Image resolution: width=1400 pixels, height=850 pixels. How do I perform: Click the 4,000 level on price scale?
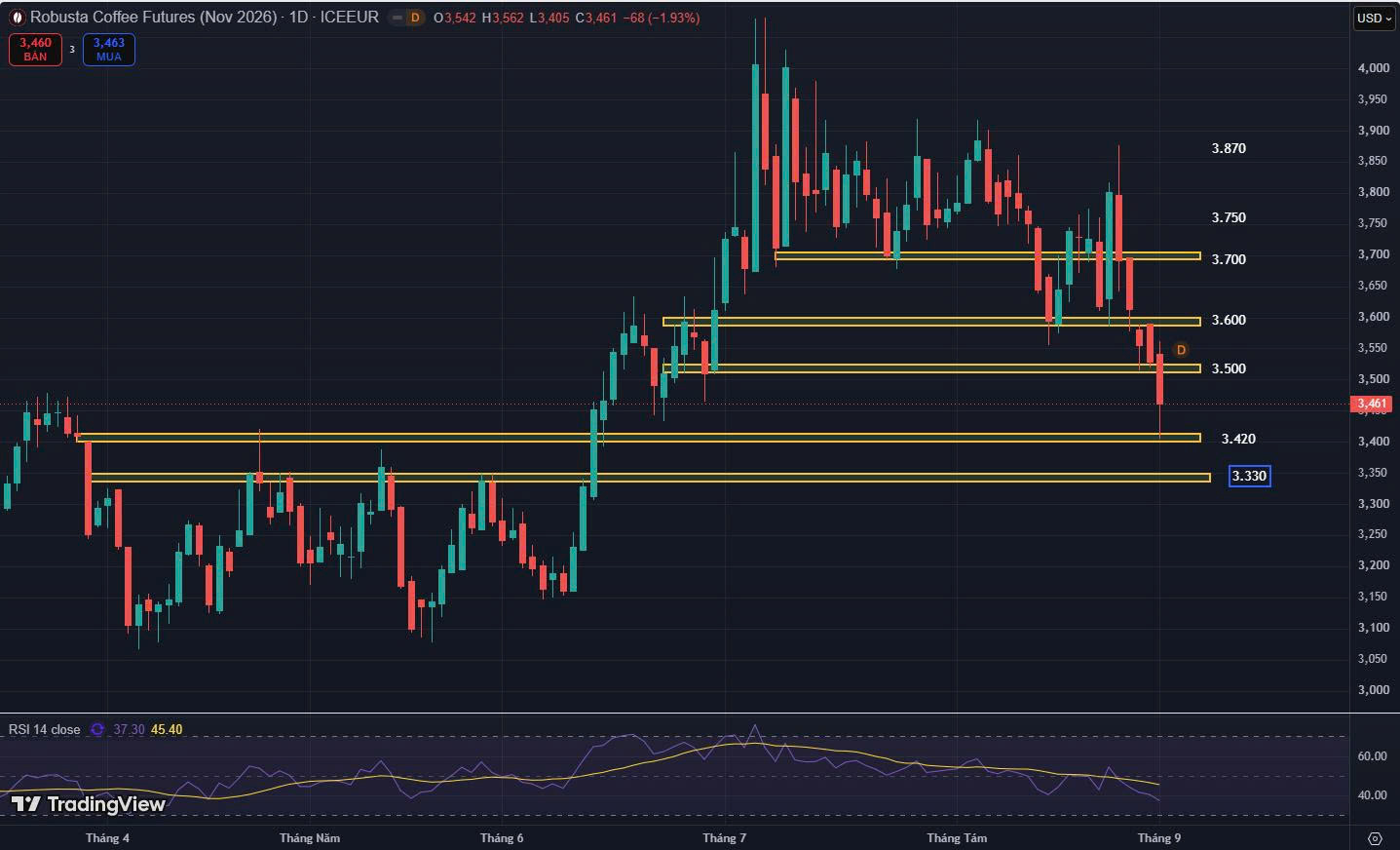pyautogui.click(x=1373, y=68)
